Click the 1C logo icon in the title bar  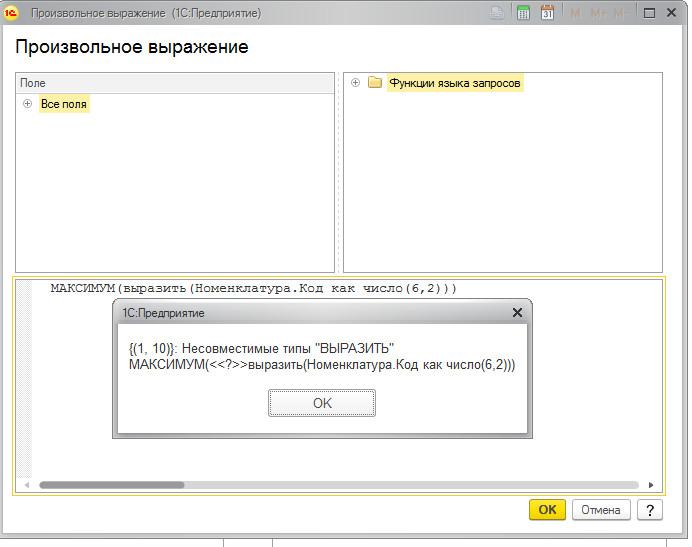click(12, 13)
